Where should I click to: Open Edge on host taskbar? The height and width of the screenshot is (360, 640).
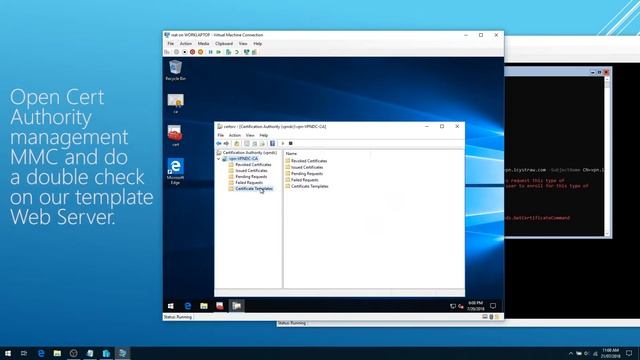[x=41, y=353]
